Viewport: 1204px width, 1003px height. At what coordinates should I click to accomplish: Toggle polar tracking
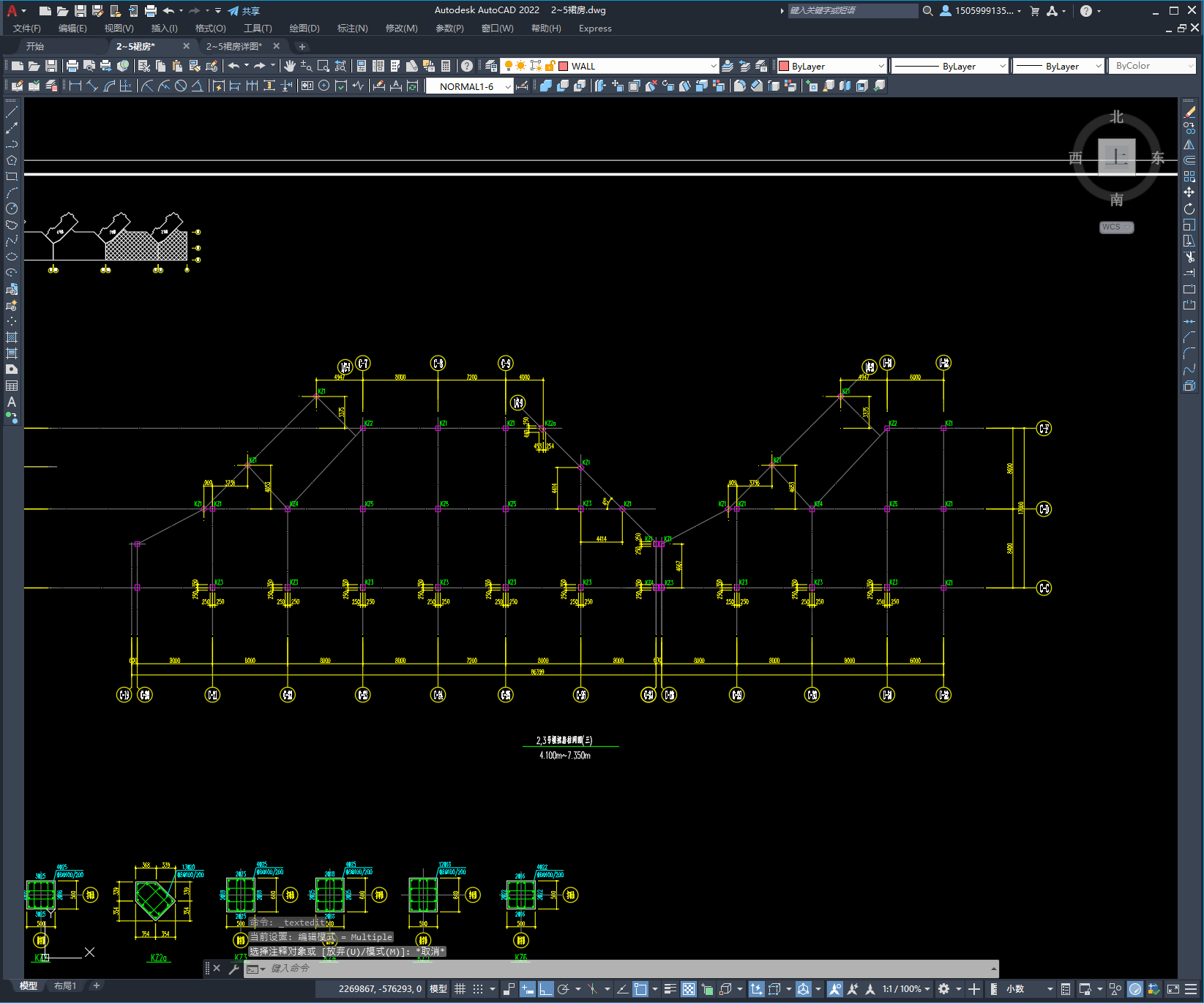coord(564,989)
